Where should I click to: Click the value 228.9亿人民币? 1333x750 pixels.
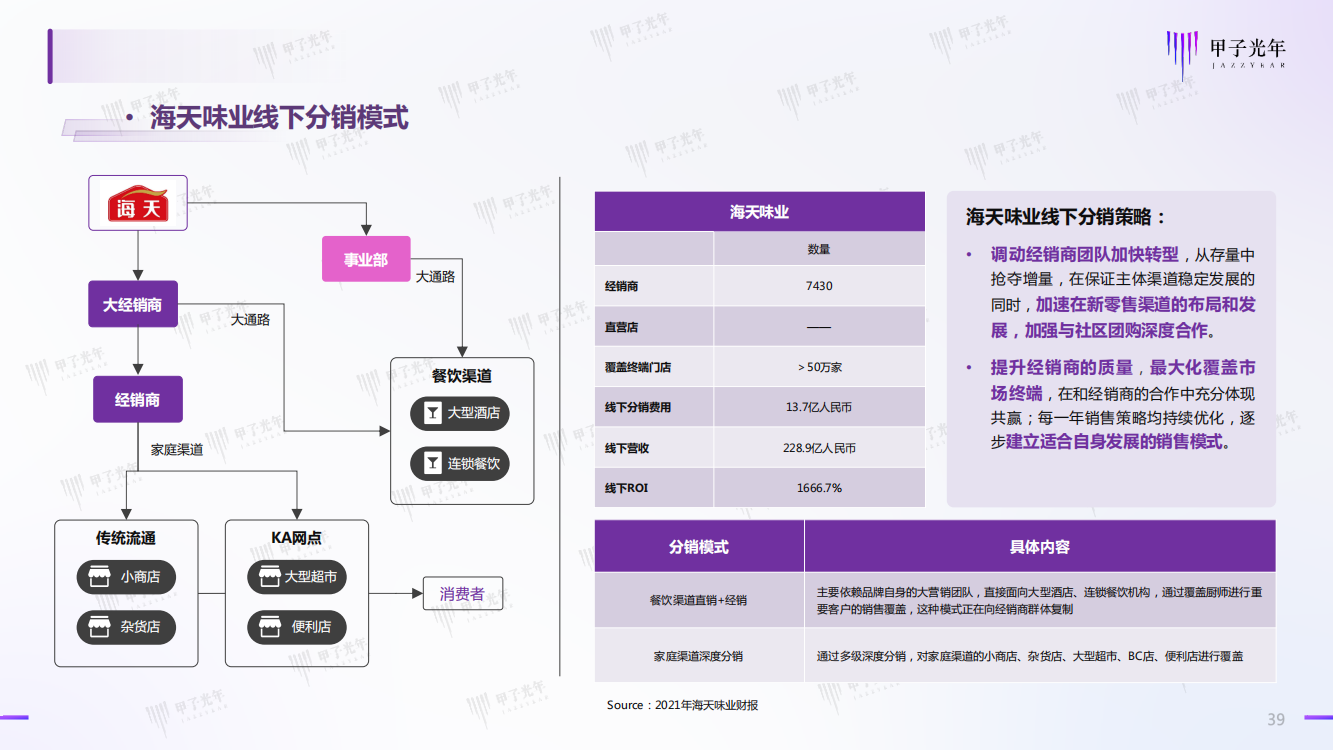(819, 448)
